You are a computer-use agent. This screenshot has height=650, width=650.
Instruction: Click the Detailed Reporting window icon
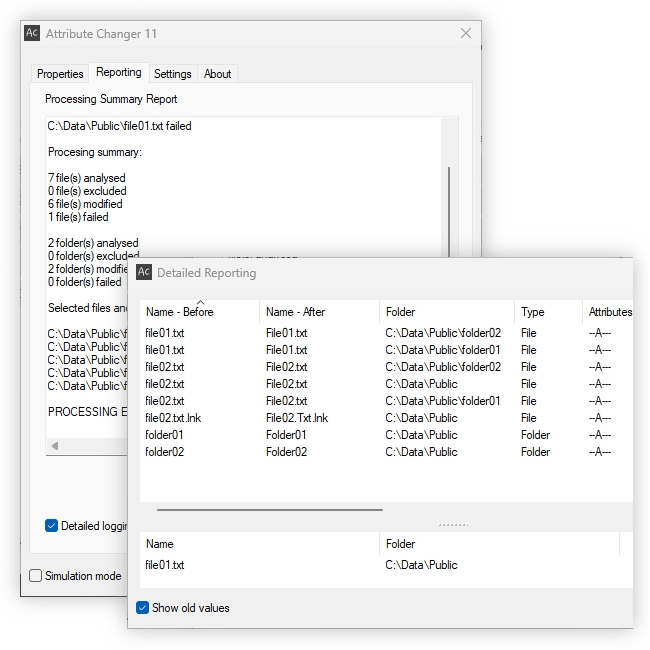pyautogui.click(x=144, y=272)
